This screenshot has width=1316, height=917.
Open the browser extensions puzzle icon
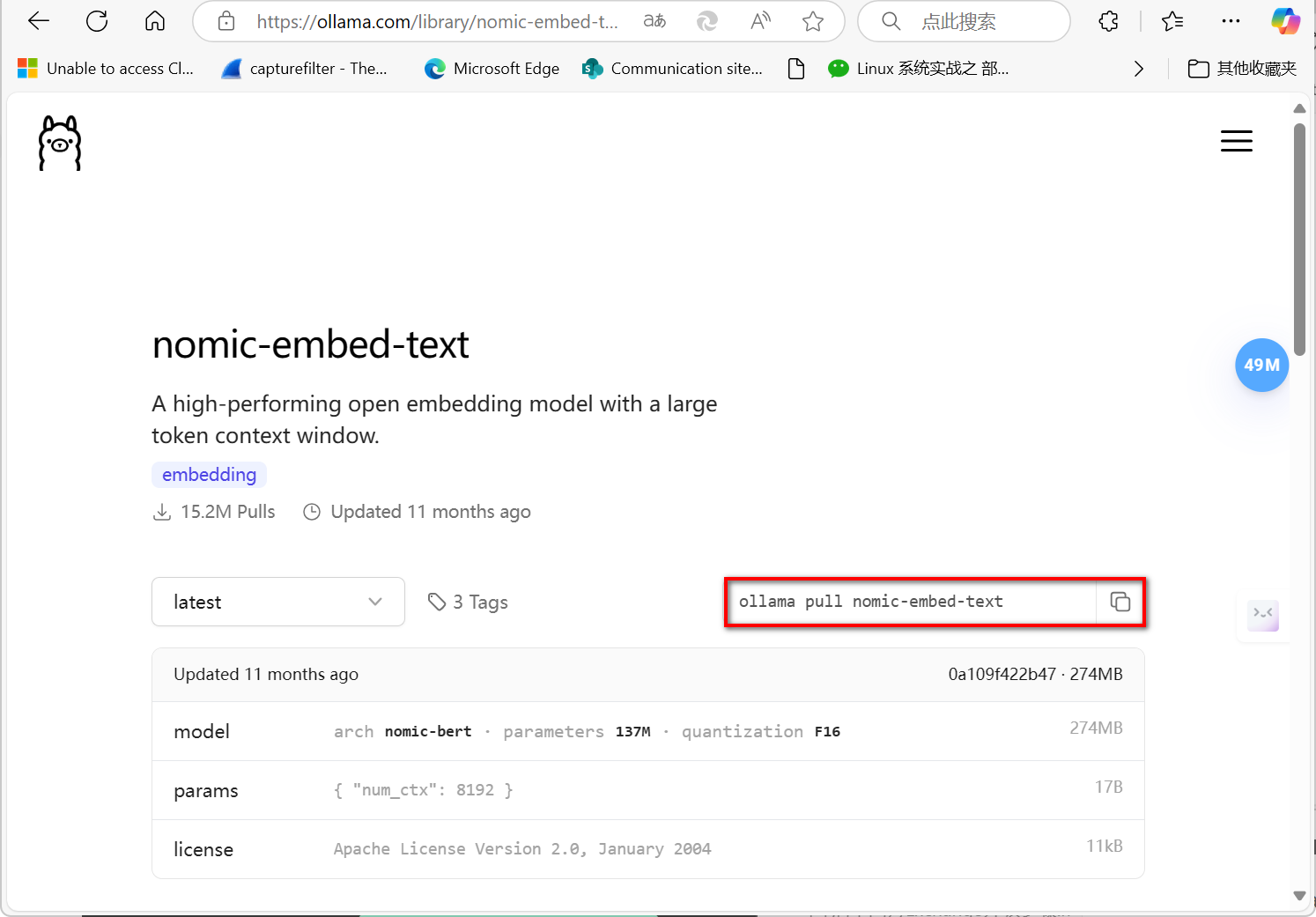pos(1109,21)
